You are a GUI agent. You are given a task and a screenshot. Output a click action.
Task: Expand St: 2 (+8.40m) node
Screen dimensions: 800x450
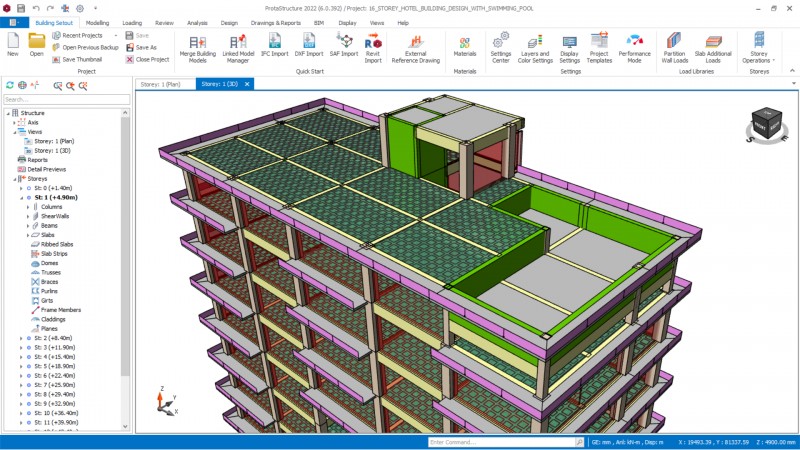(21, 338)
